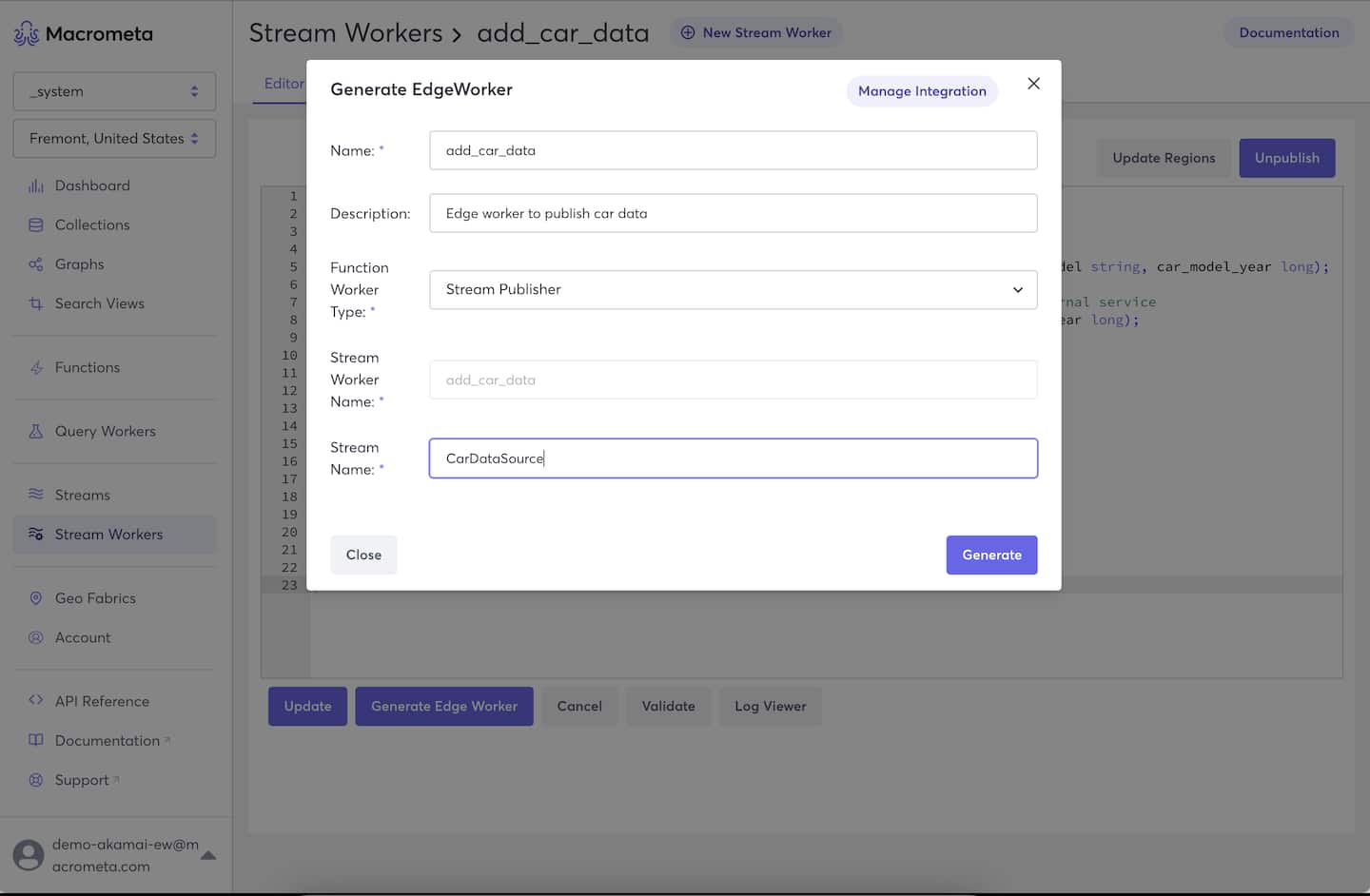
Task: Focus the Name field containing add_car_data
Action: point(733,150)
